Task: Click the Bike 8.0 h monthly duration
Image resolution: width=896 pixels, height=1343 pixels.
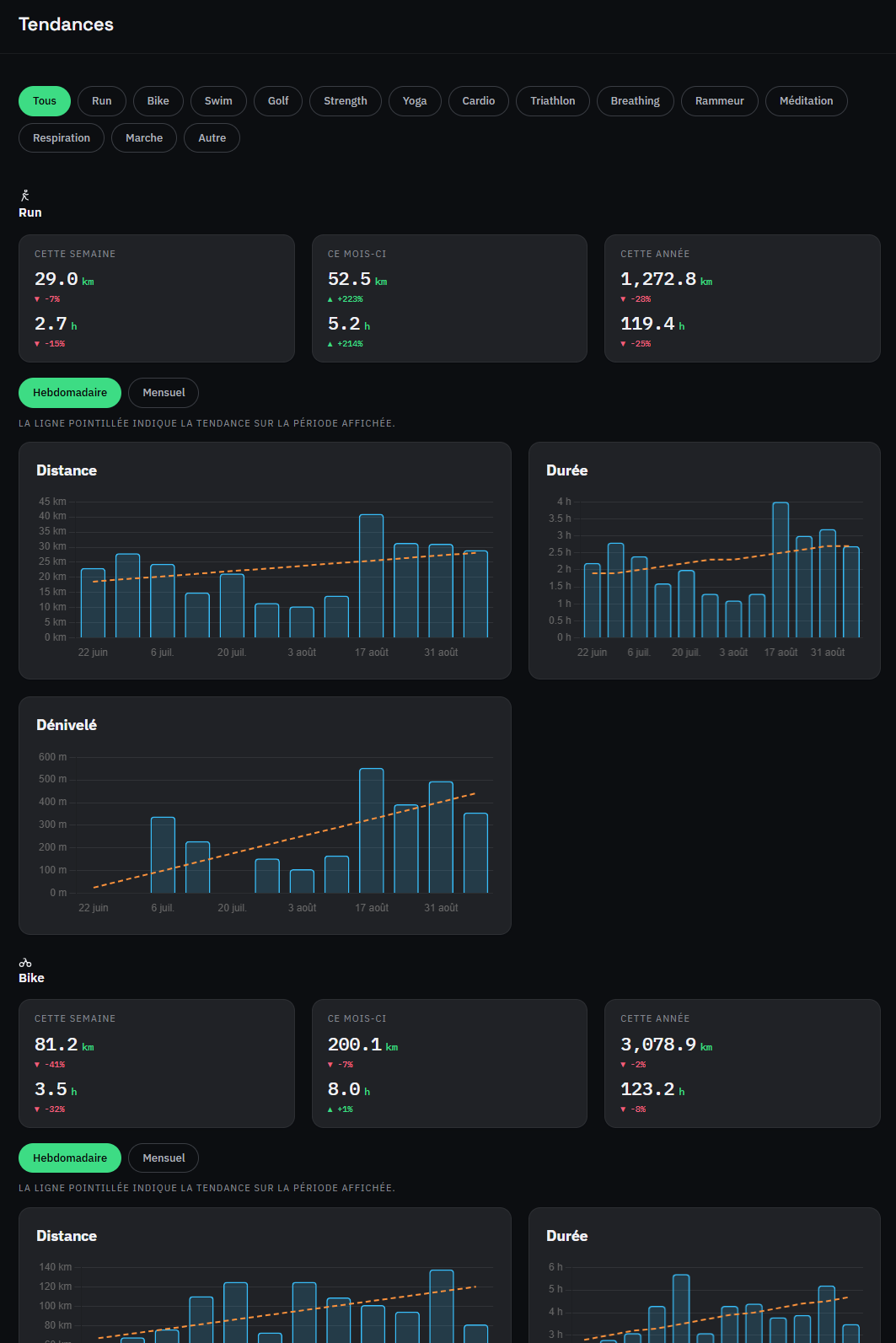Action: point(349,1089)
